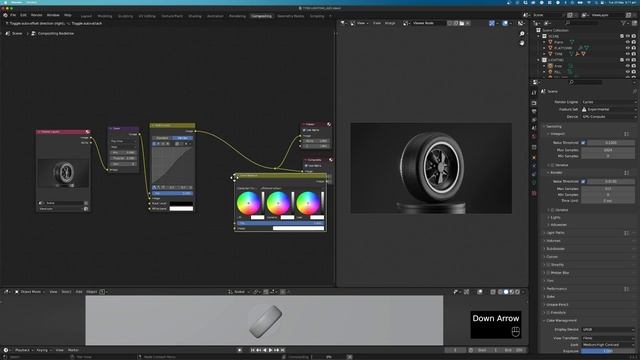The image size is (640, 360).
Task: Click the viewport Max Samples field
Action: click(x=608, y=150)
